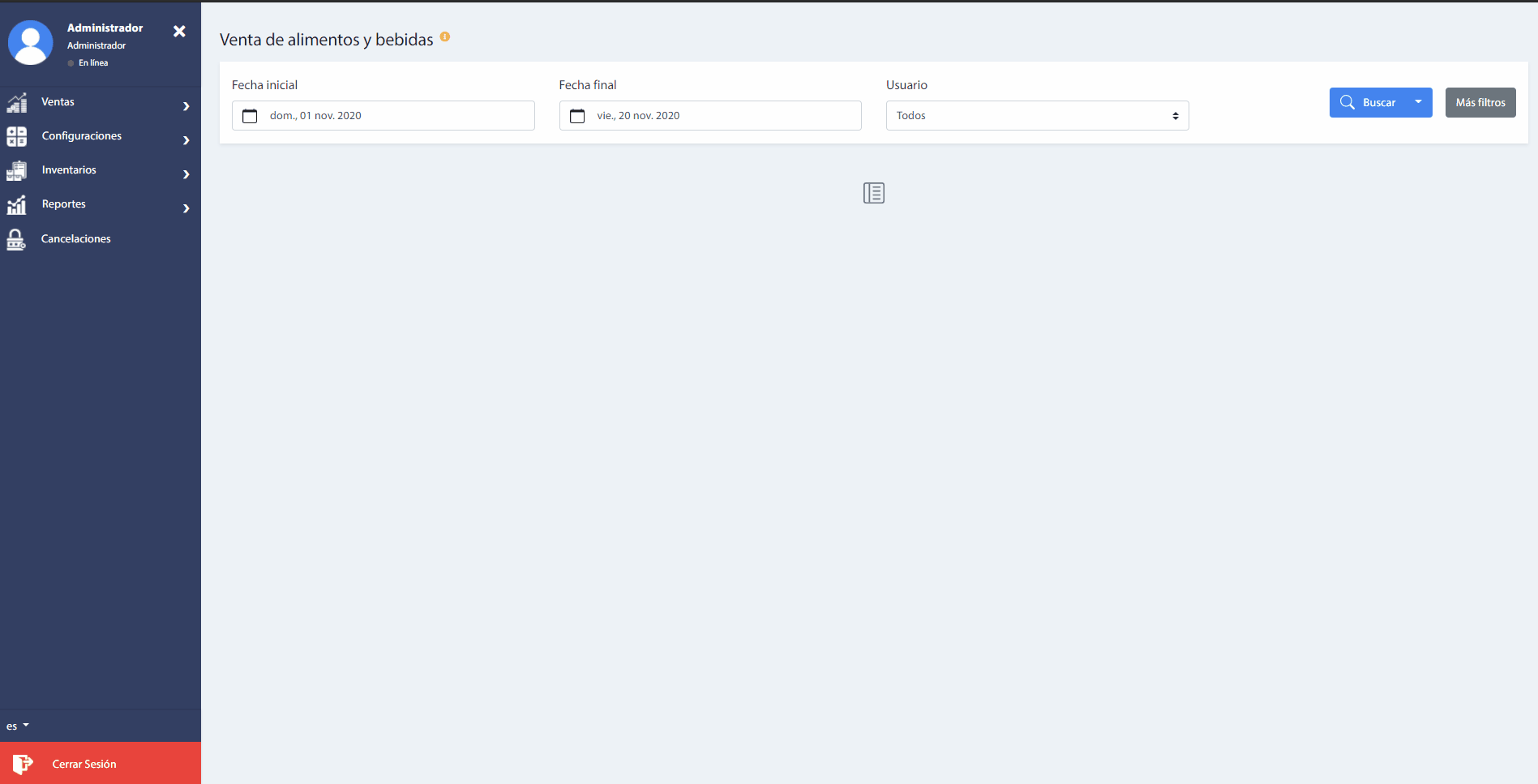Click the Cancelaciones lock icon
The height and width of the screenshot is (784, 1538).
[16, 239]
